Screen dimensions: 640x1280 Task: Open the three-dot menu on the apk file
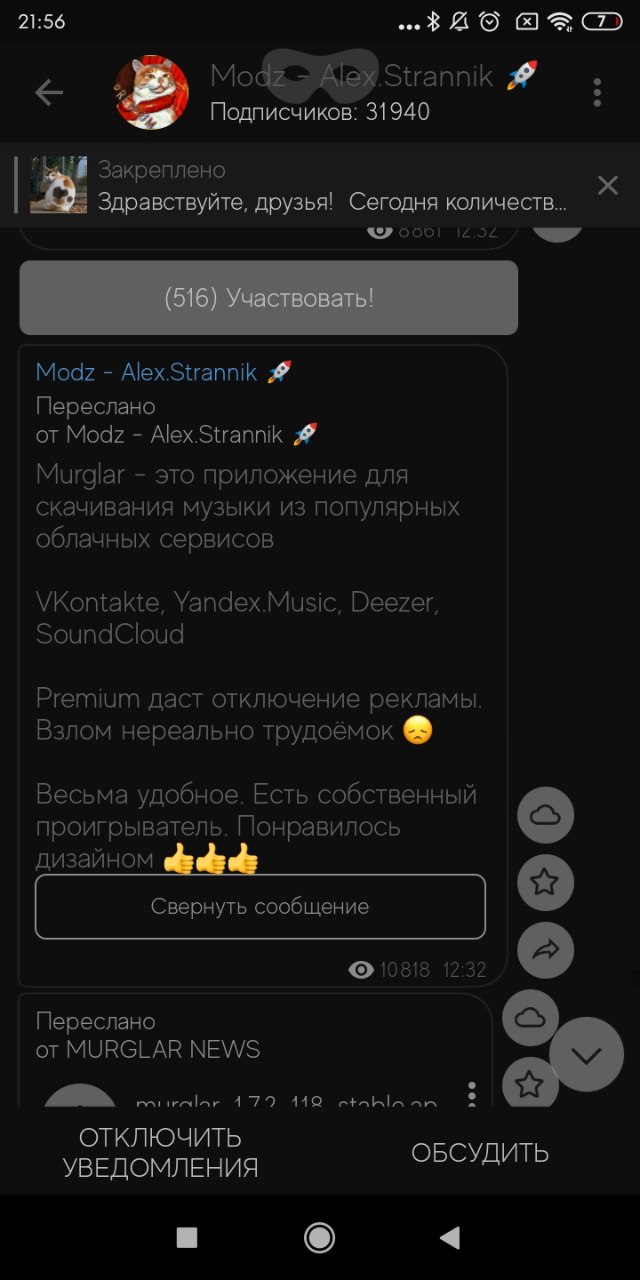coord(472,1093)
